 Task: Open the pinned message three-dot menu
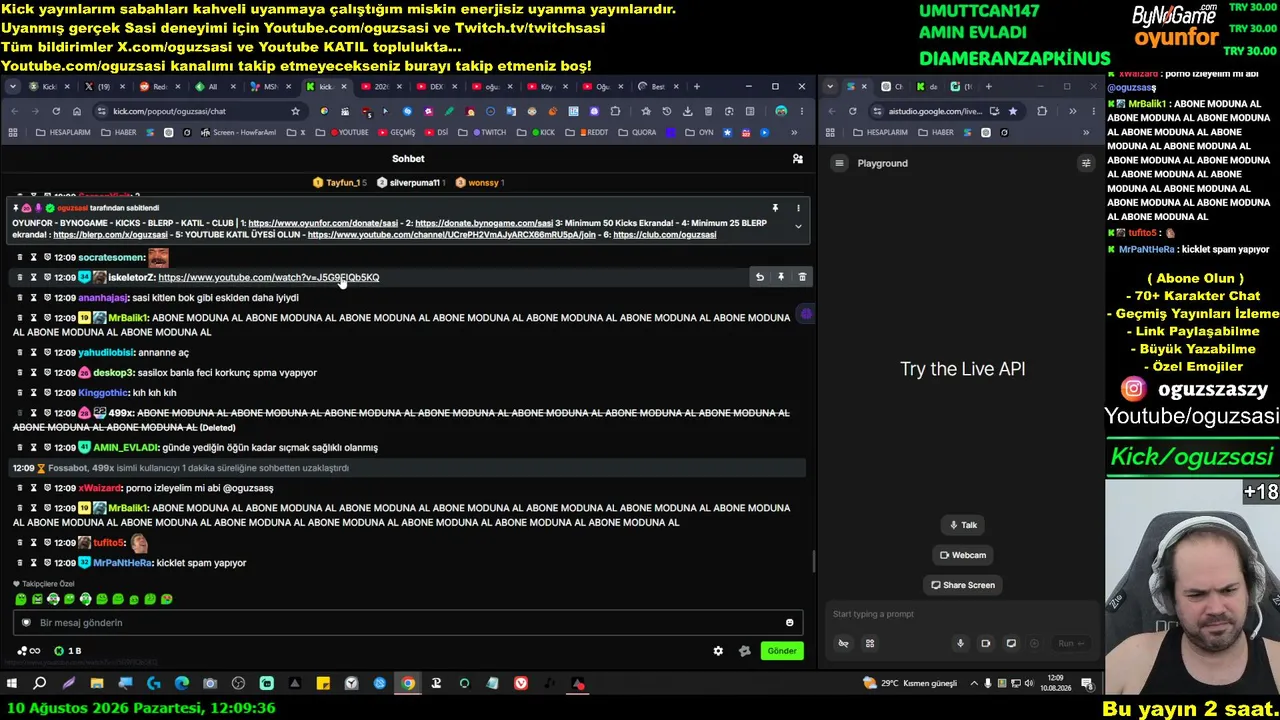tap(798, 208)
